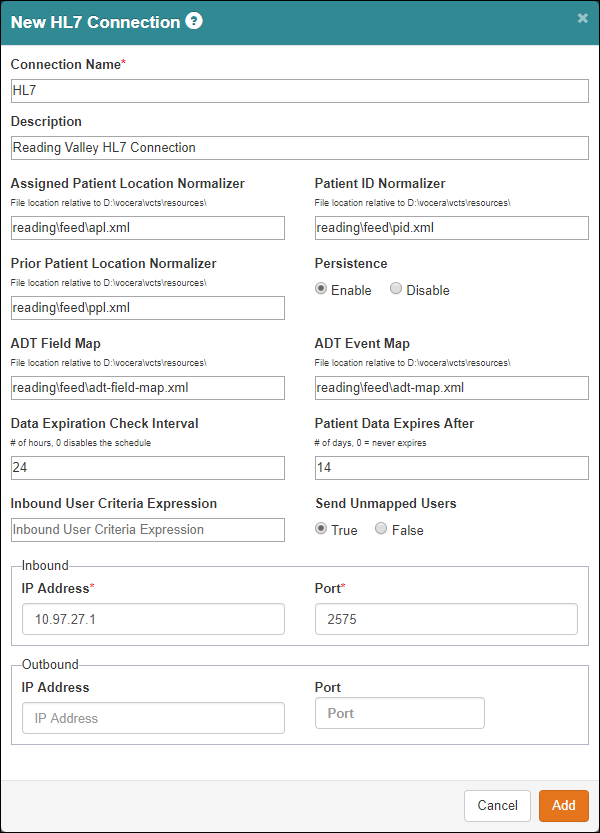Edit Prior Patient Location Normalizer path

(148, 308)
